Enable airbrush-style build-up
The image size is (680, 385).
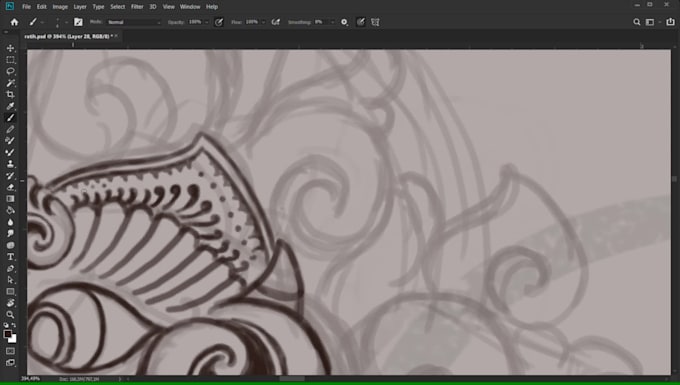pyautogui.click(x=275, y=22)
